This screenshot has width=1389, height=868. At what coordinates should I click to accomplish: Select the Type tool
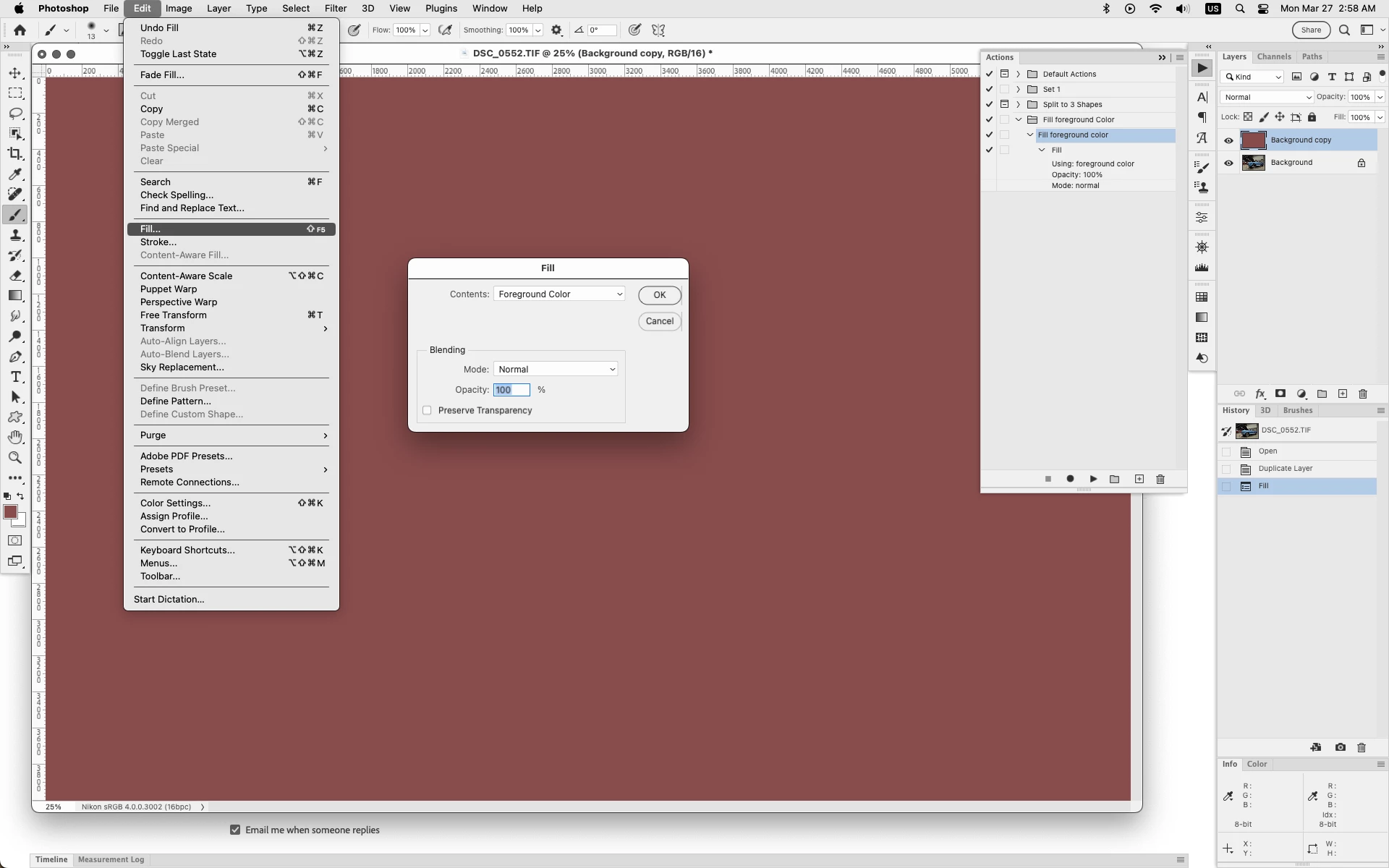click(15, 377)
